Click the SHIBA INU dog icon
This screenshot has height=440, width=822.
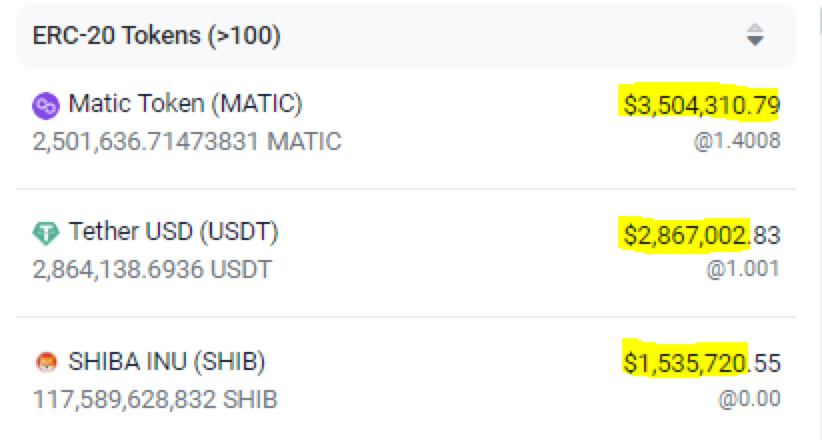point(46,362)
